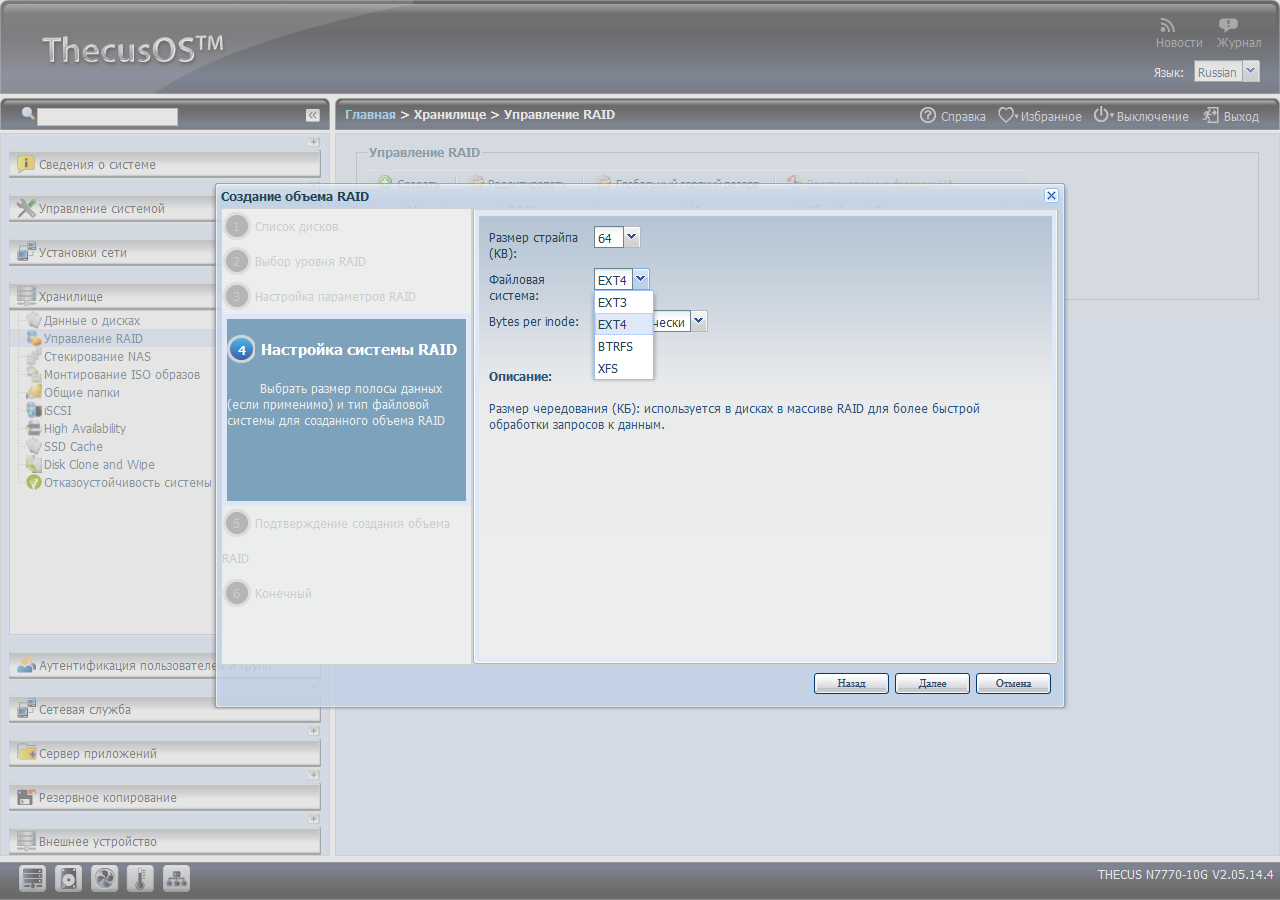
Task: Choose EXT3 from the file system list
Action: (623, 302)
